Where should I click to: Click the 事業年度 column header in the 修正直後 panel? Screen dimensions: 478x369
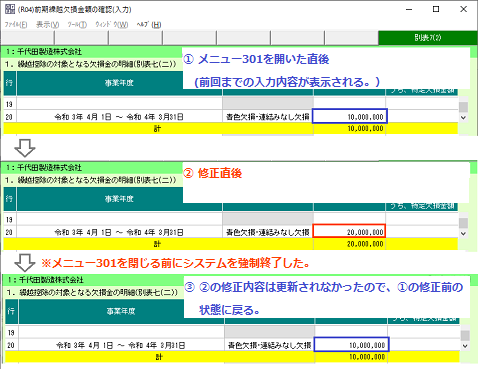119,199
